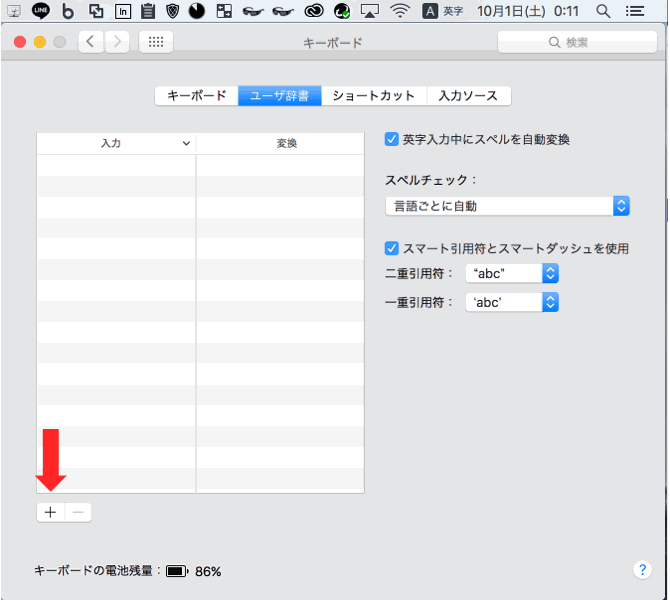Click the first sunglasses menu bar icon
This screenshot has width=670, height=600.
click(253, 12)
